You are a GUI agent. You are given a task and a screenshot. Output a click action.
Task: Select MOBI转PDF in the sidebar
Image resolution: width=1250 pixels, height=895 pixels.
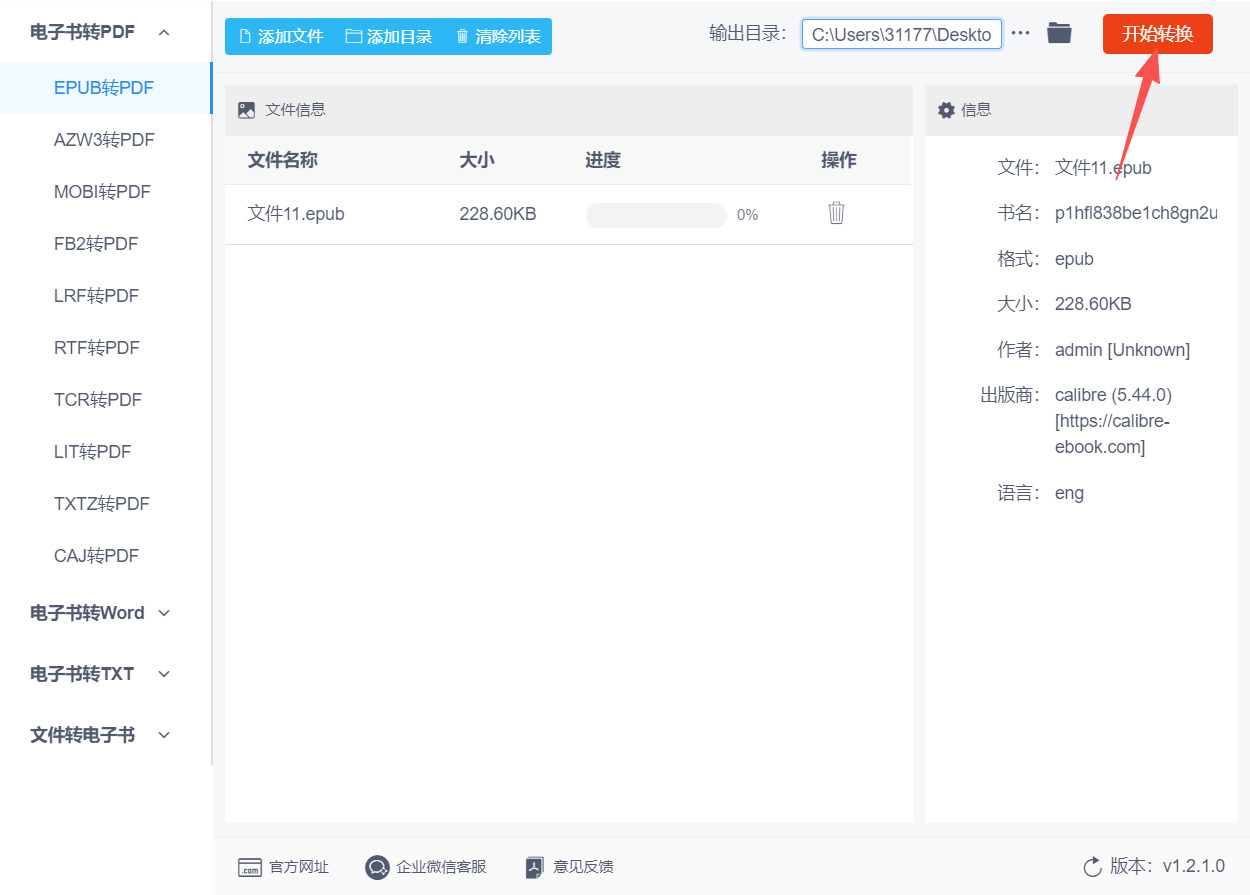click(106, 192)
